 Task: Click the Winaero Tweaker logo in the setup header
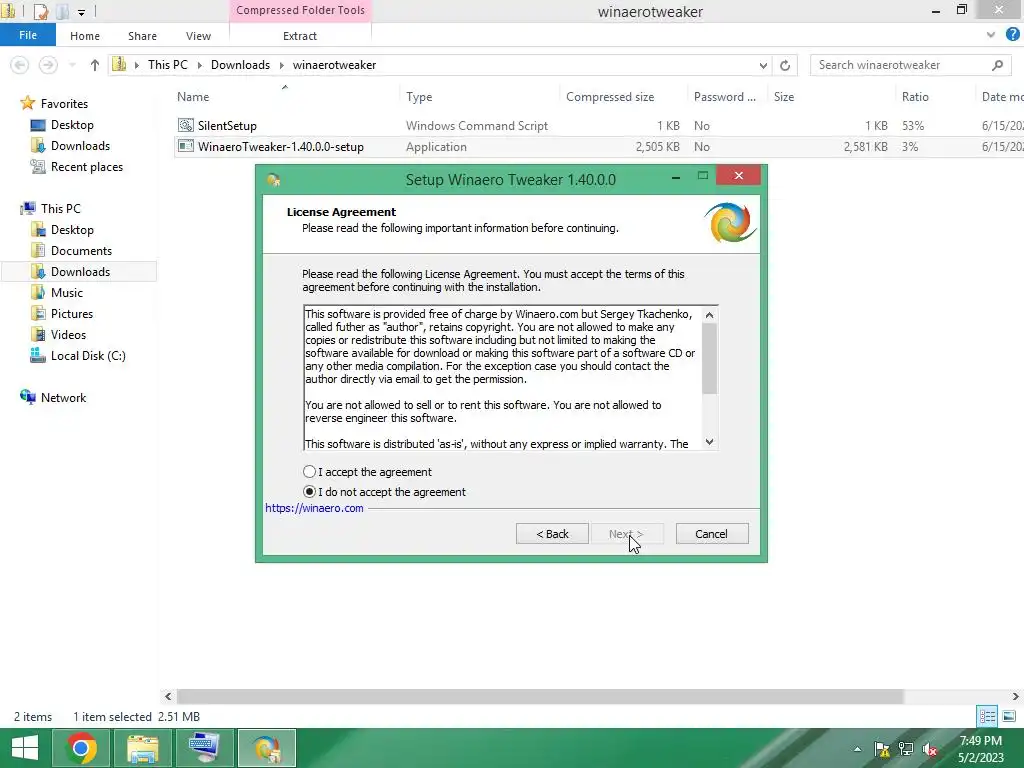[x=730, y=223]
